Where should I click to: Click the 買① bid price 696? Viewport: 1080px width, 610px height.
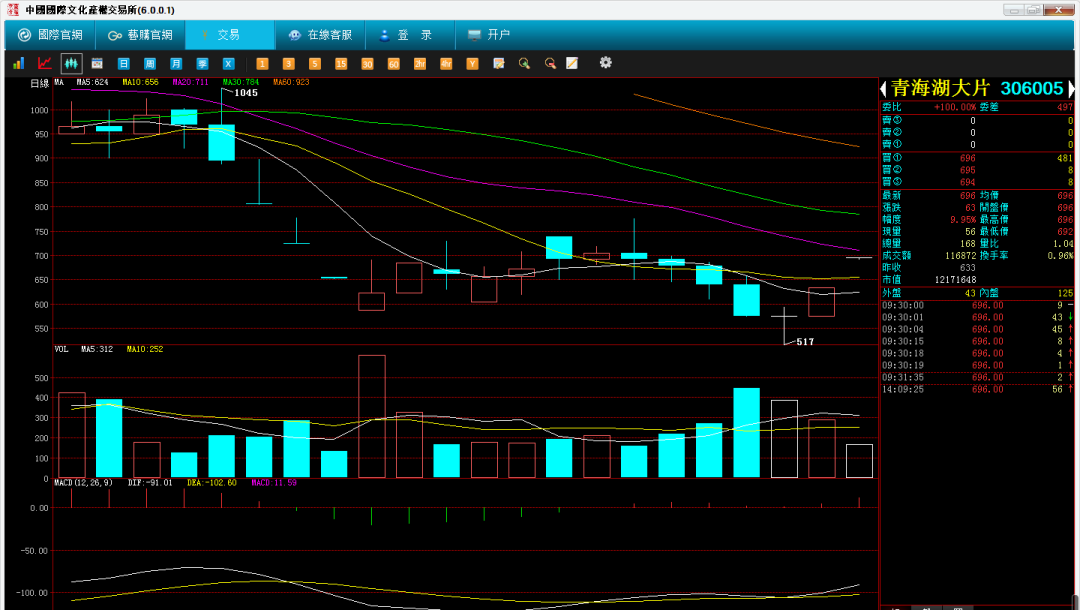coord(968,158)
